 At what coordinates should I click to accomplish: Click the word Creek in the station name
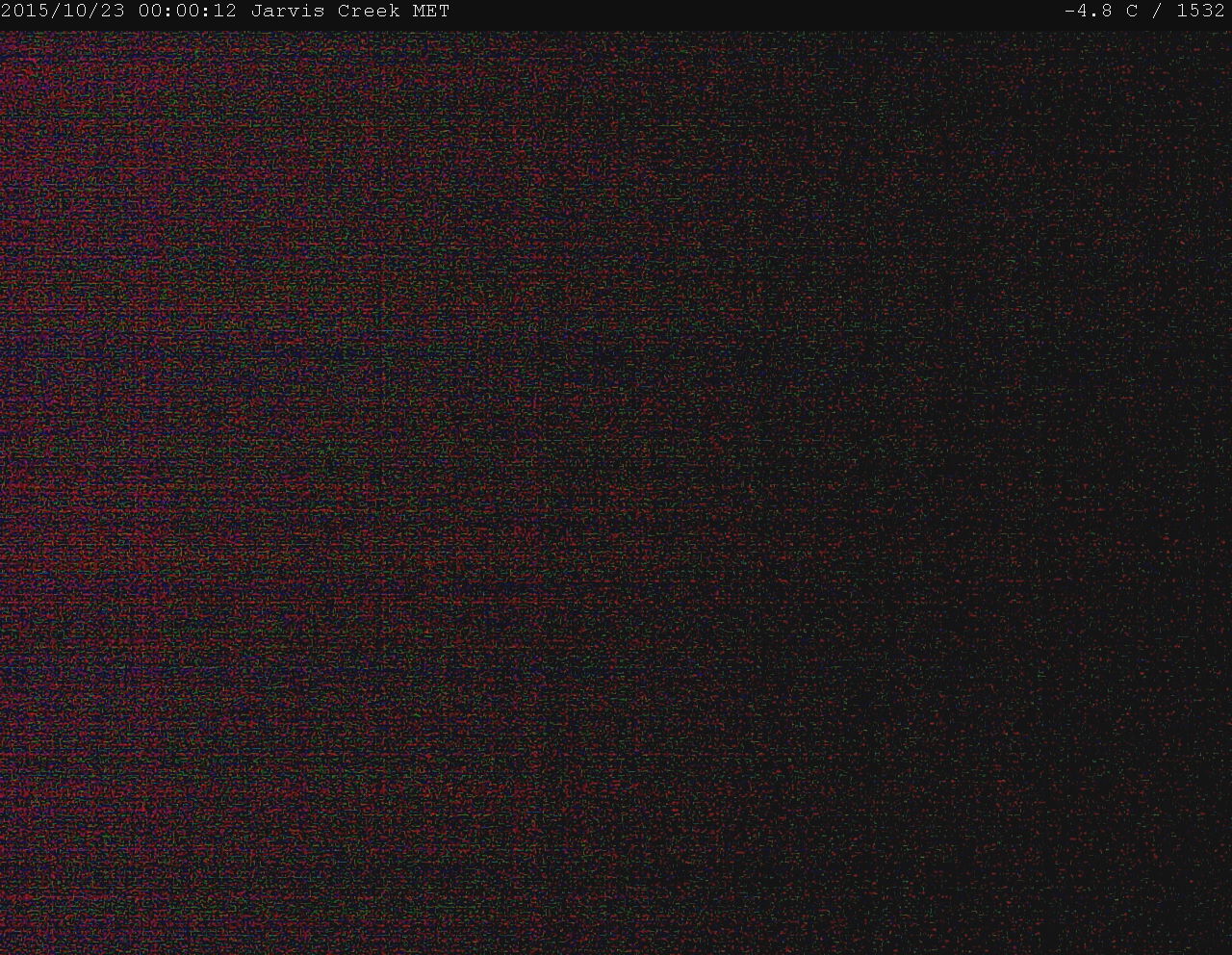[368, 12]
